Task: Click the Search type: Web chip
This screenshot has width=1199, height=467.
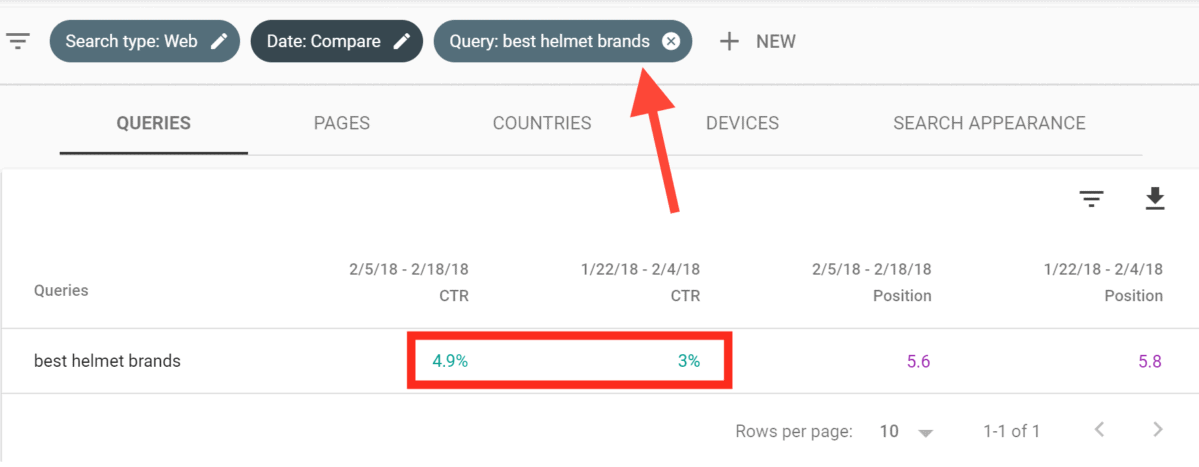Action: point(145,41)
